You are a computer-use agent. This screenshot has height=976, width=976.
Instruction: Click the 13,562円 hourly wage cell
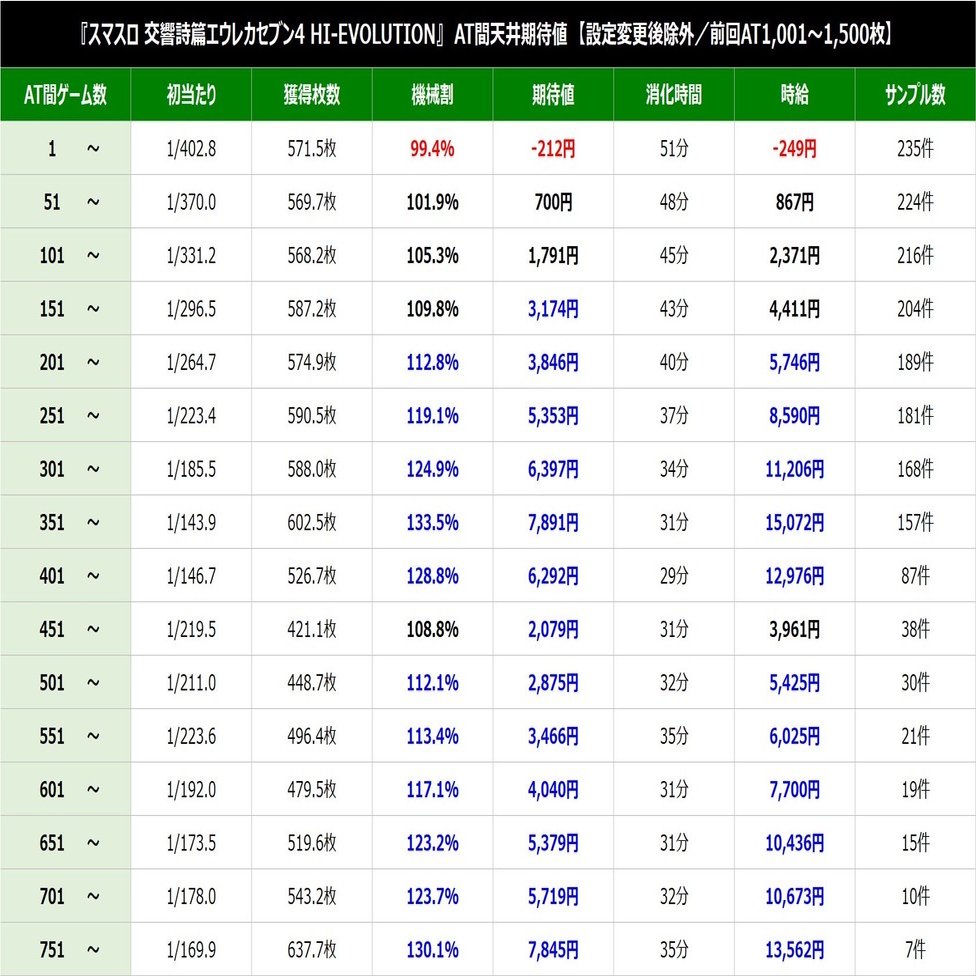(795, 950)
